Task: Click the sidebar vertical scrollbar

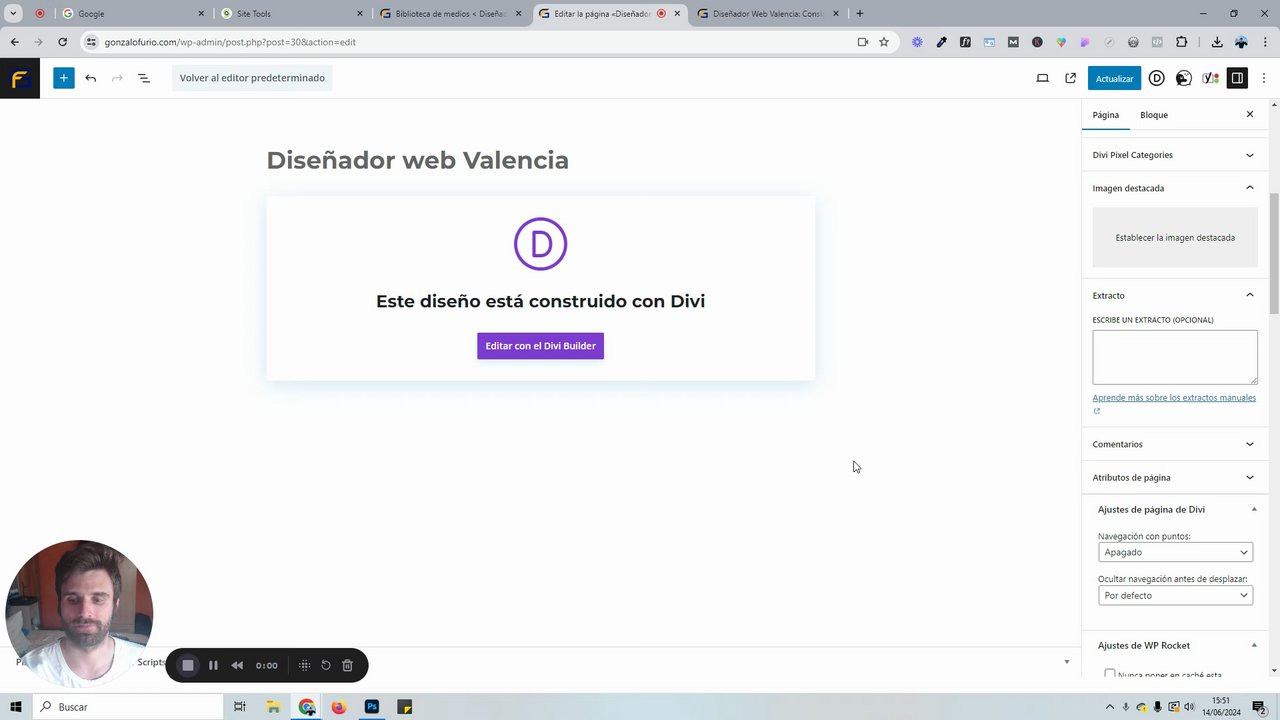Action: click(1274, 253)
